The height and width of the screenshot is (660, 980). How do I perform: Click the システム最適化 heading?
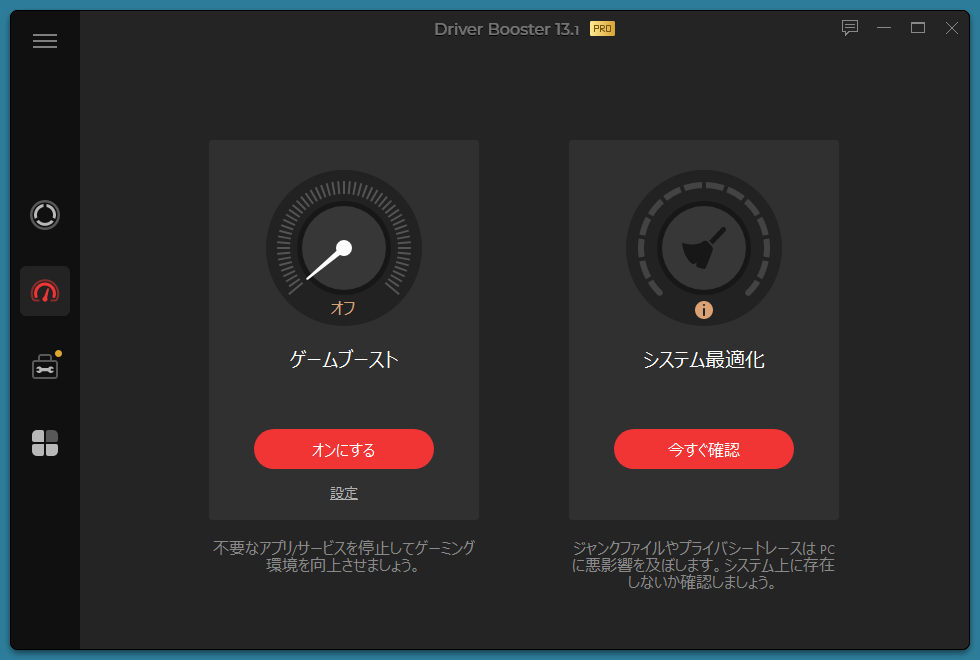[x=703, y=360]
